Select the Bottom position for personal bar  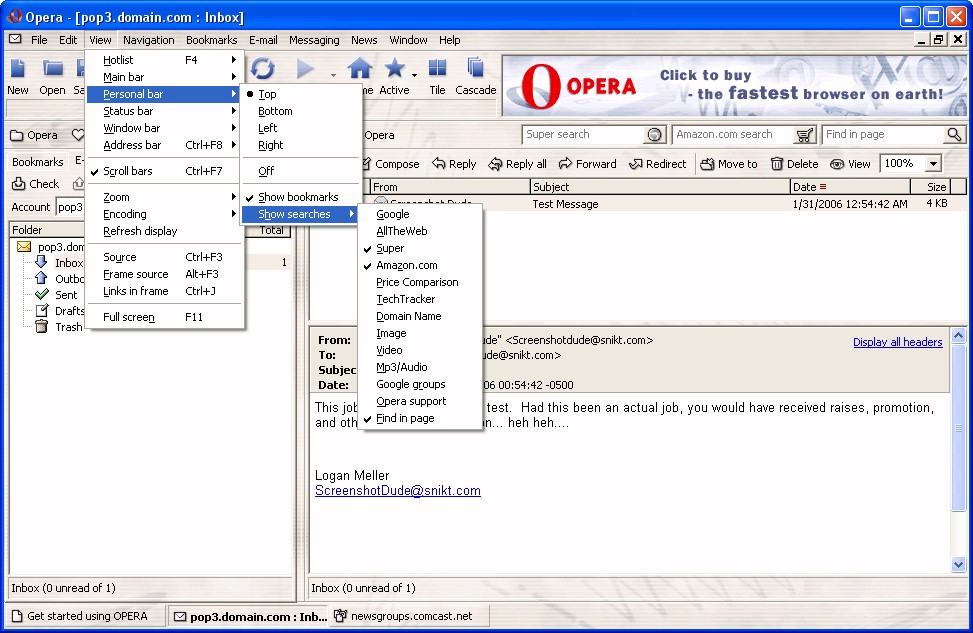[x=275, y=111]
